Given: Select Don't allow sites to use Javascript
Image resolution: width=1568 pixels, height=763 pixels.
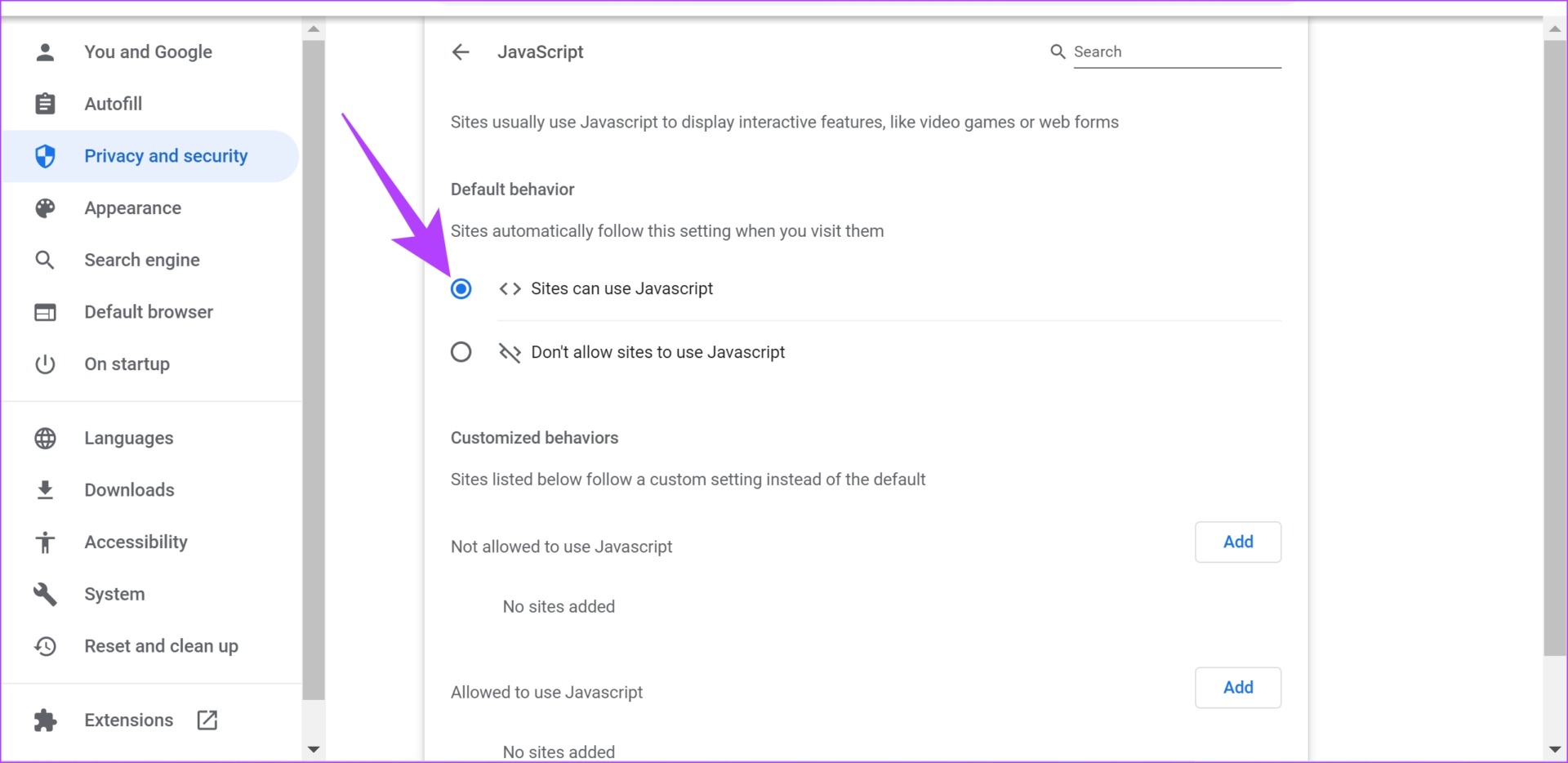Looking at the screenshot, I should click(461, 352).
